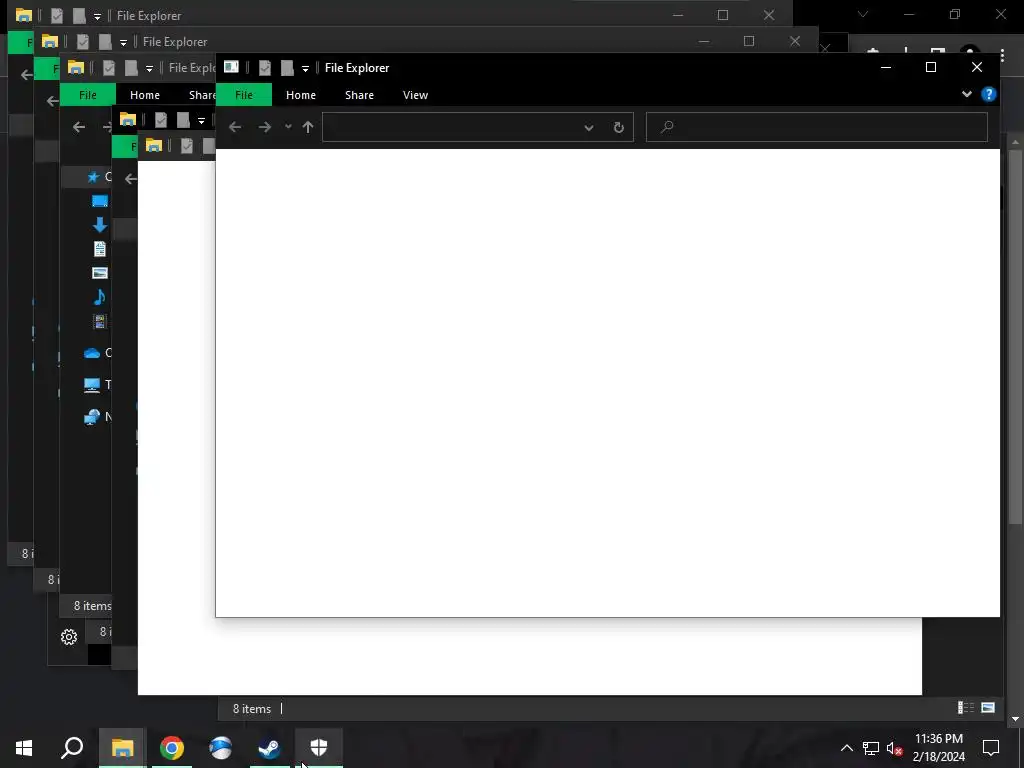Refresh the front File Explorer window
The image size is (1024, 768).
pos(618,127)
